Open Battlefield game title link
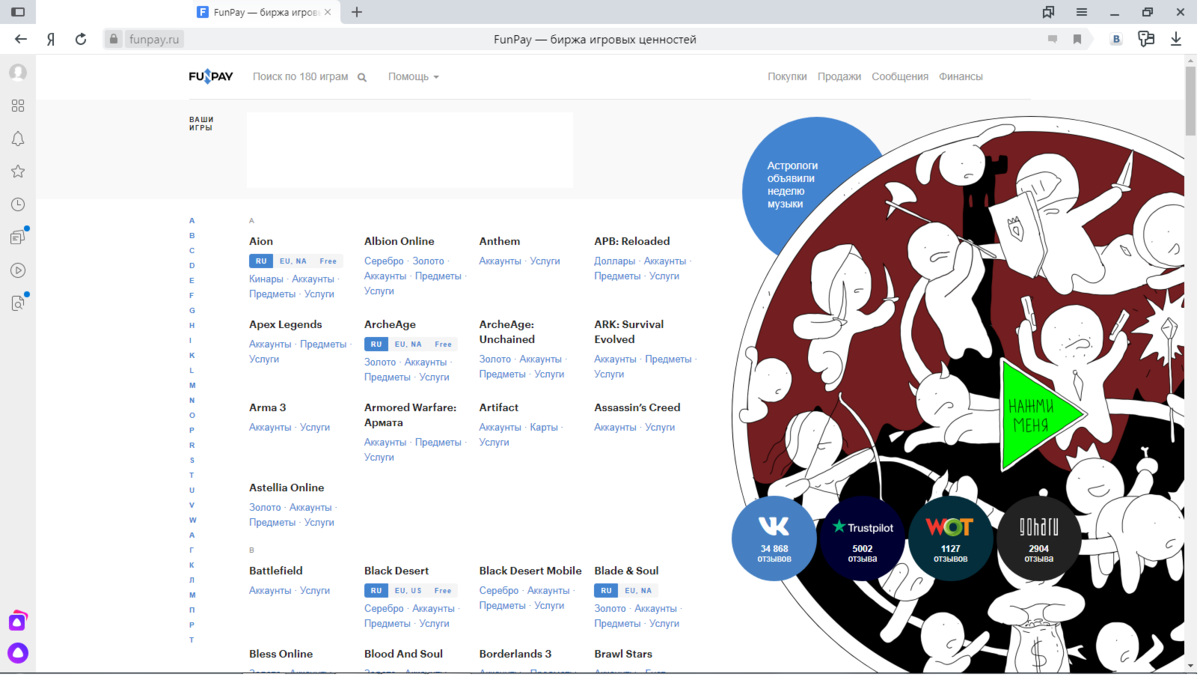This screenshot has height=680, width=1200. [x=276, y=570]
